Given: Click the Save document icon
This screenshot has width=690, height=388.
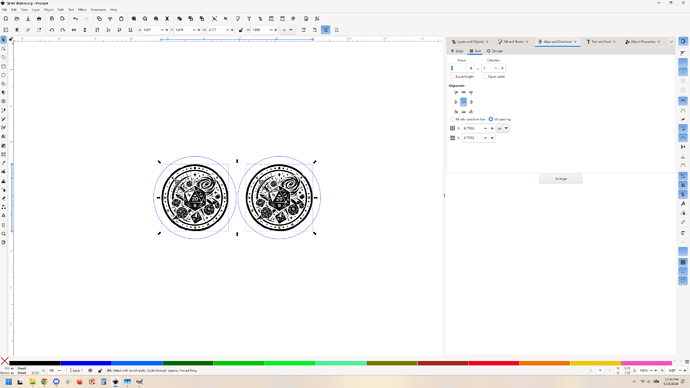Looking at the screenshot, I should 28,19.
